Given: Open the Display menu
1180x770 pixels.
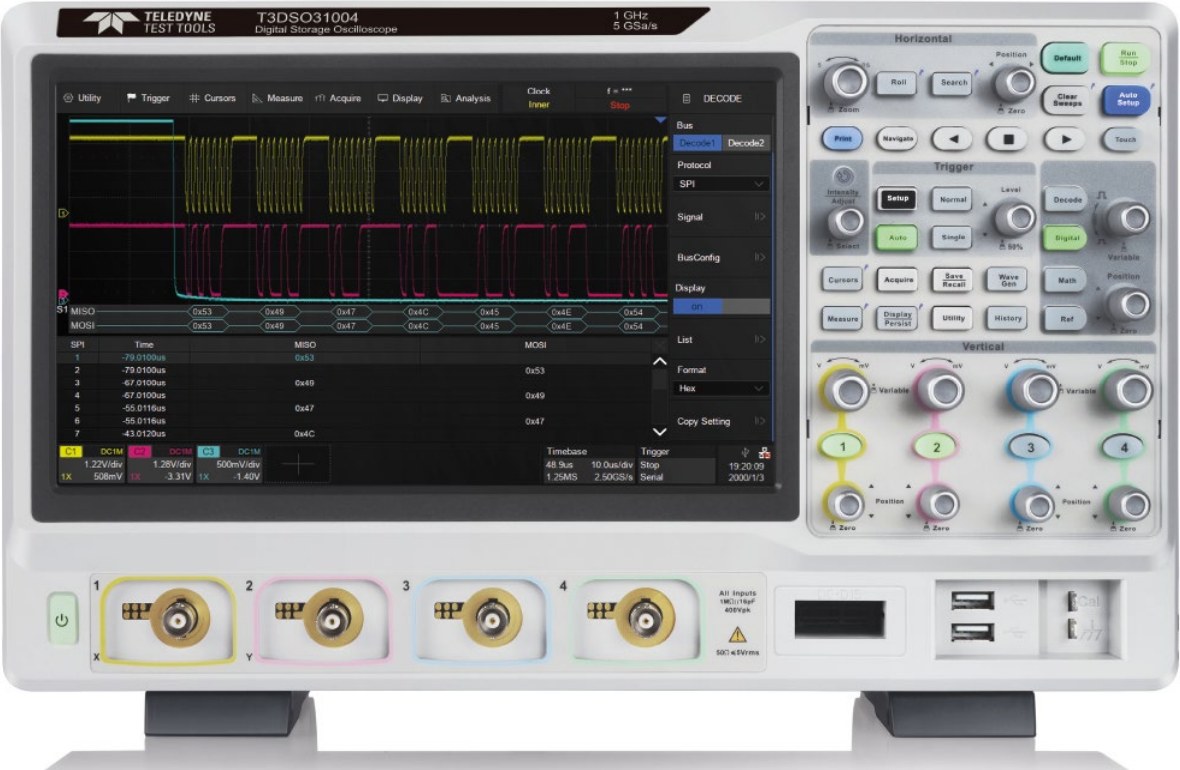Looking at the screenshot, I should coord(400,98).
